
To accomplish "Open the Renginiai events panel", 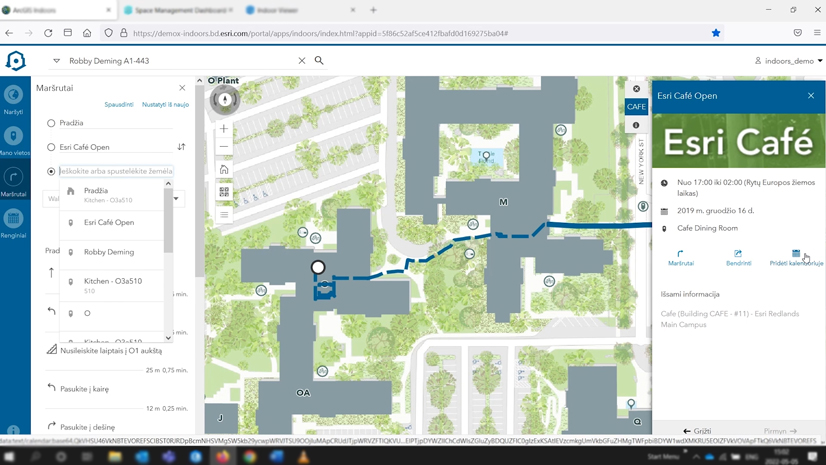I will point(13,222).
